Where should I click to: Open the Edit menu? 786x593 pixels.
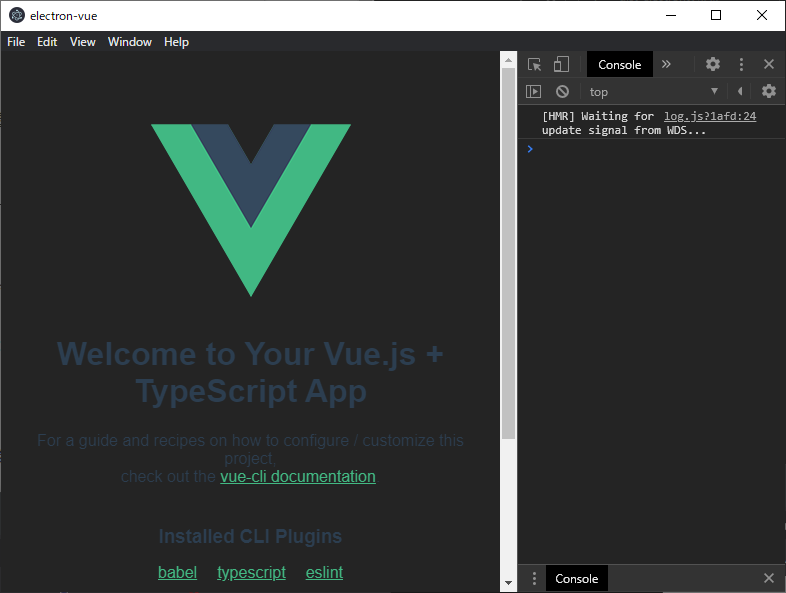pos(47,42)
